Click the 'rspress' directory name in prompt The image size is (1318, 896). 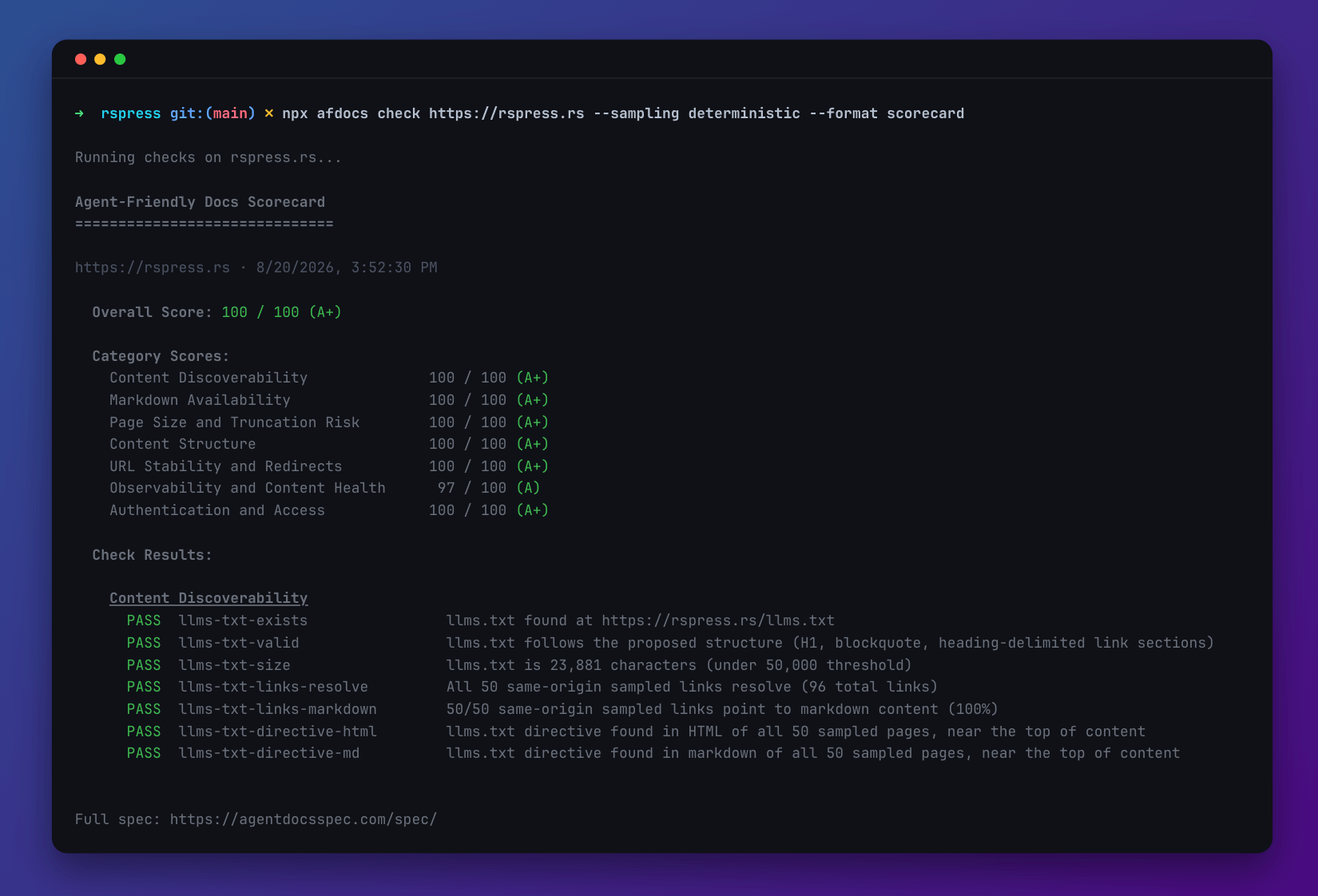[x=131, y=113]
